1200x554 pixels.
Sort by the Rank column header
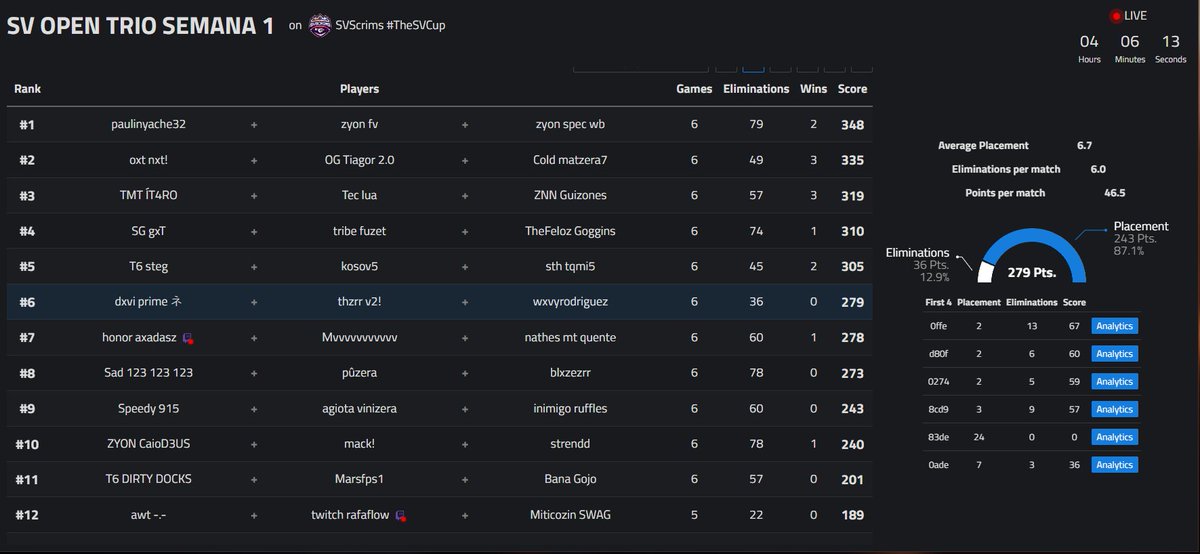(27, 89)
